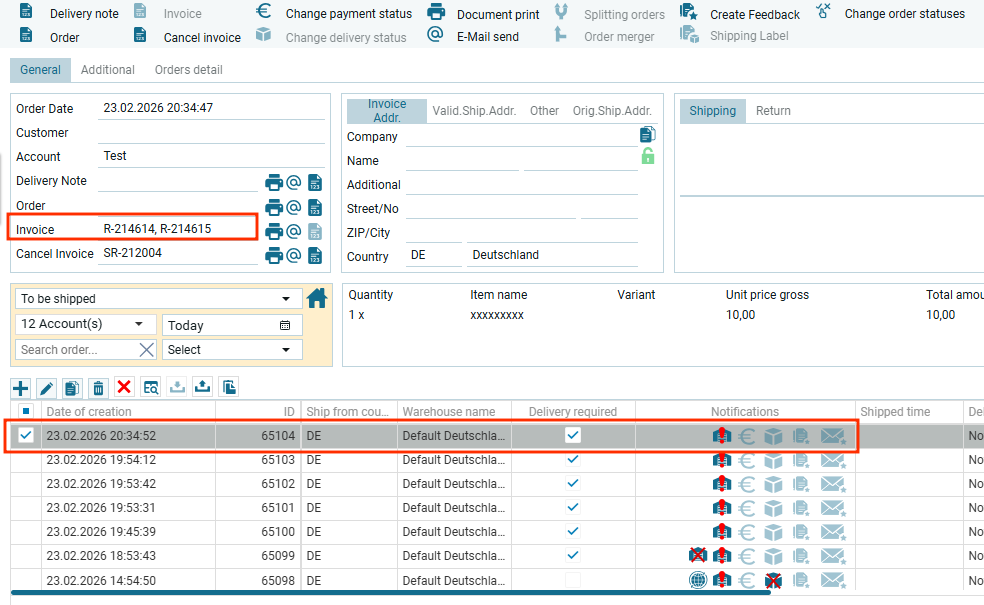
Task: Click the red X icon in the order toolbar
Action: pos(124,388)
